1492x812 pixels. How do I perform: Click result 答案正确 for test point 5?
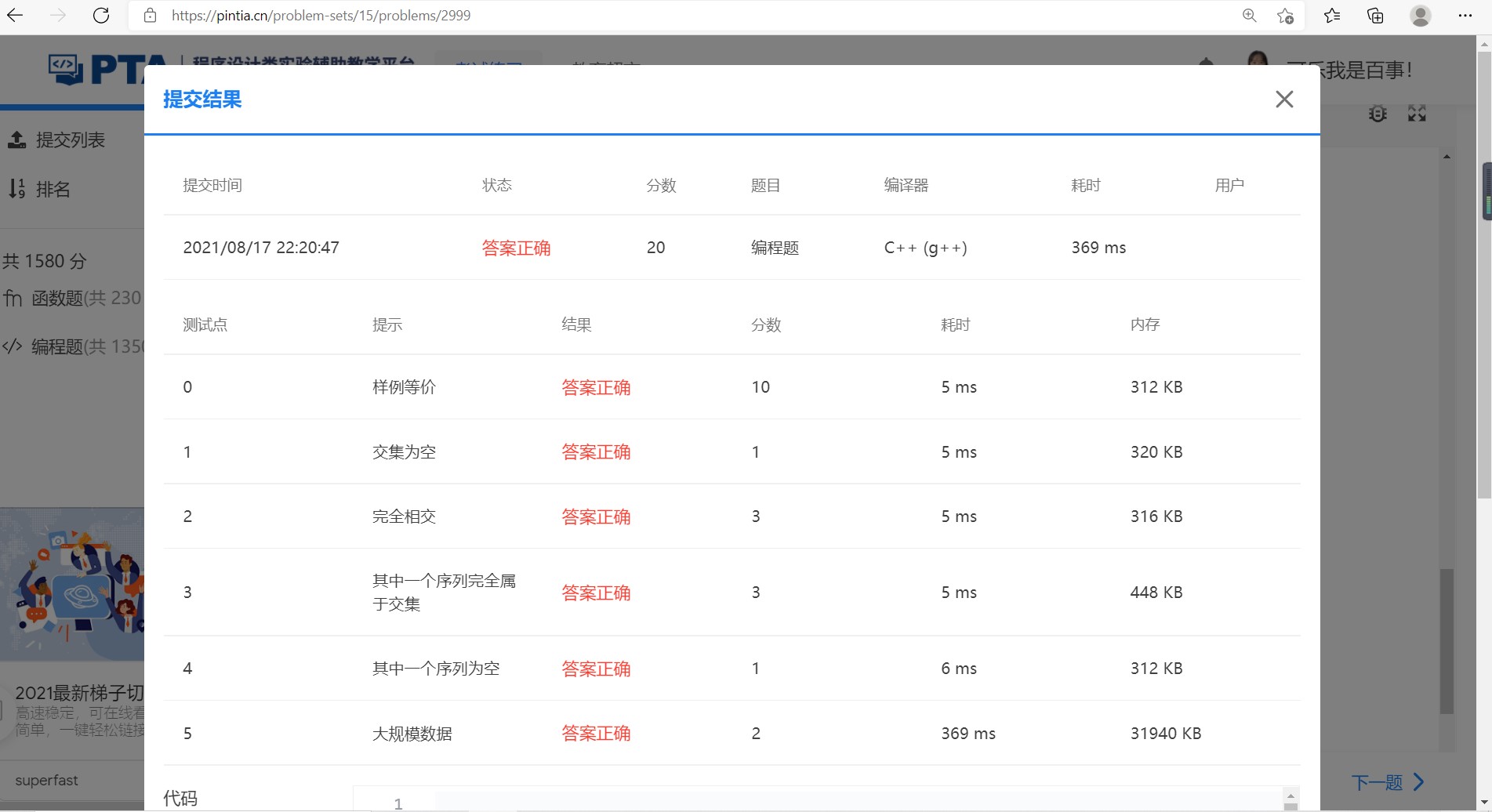click(x=596, y=734)
